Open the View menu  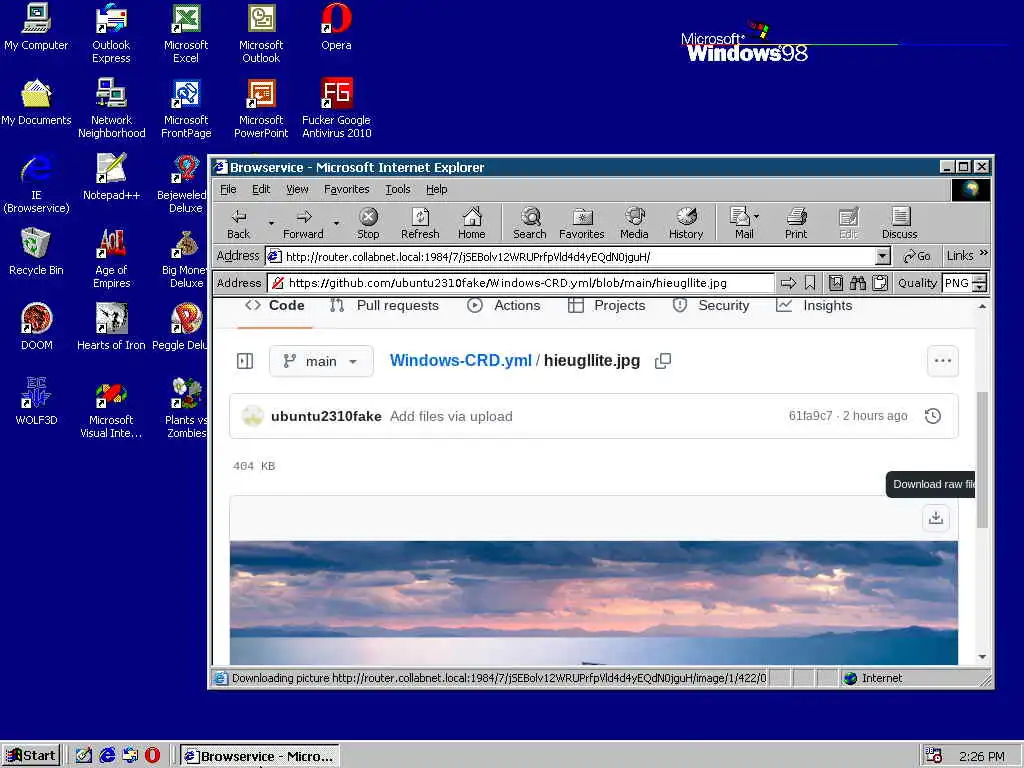point(296,189)
